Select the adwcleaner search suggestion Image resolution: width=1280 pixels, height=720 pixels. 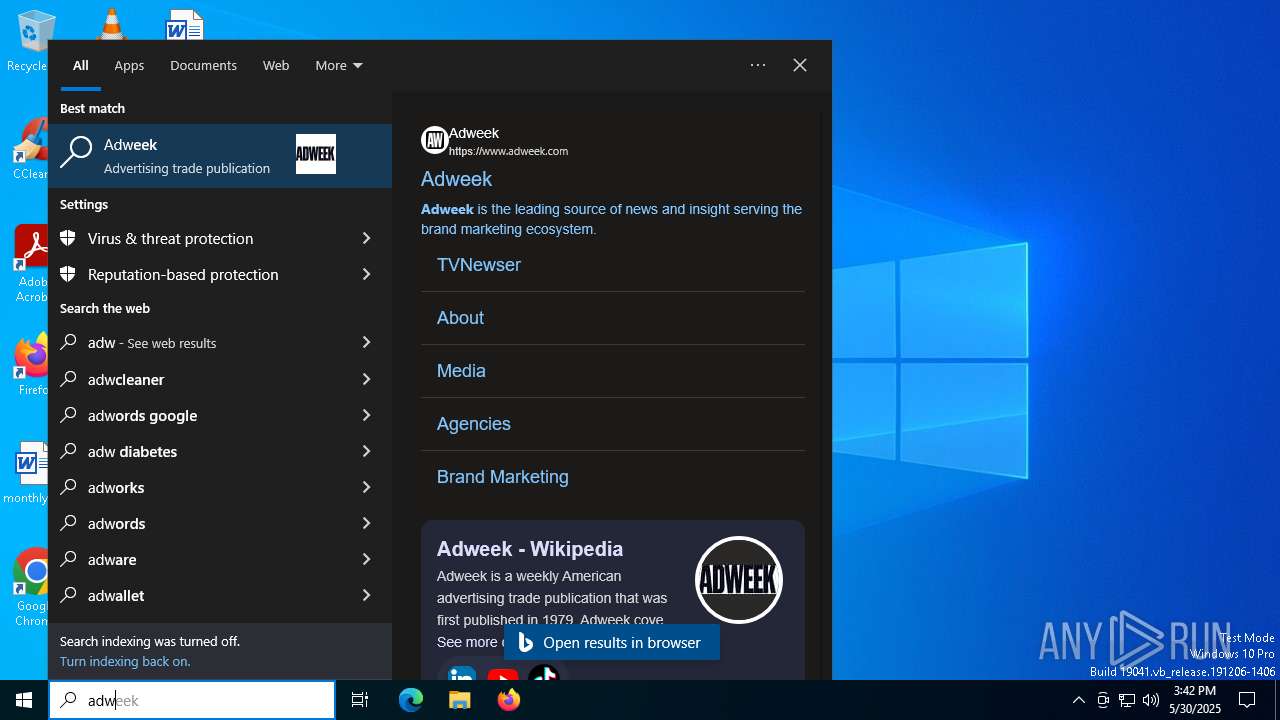tap(220, 379)
